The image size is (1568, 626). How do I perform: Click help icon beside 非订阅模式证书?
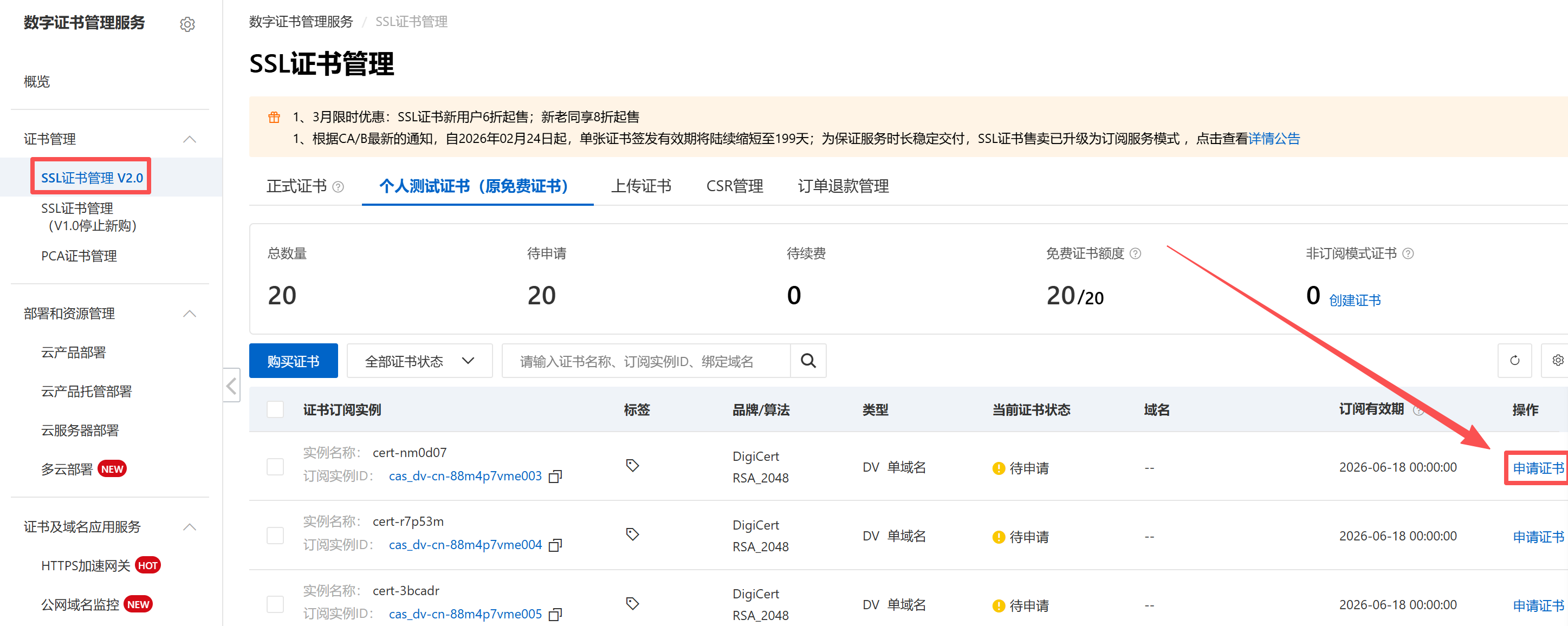pyautogui.click(x=1408, y=253)
